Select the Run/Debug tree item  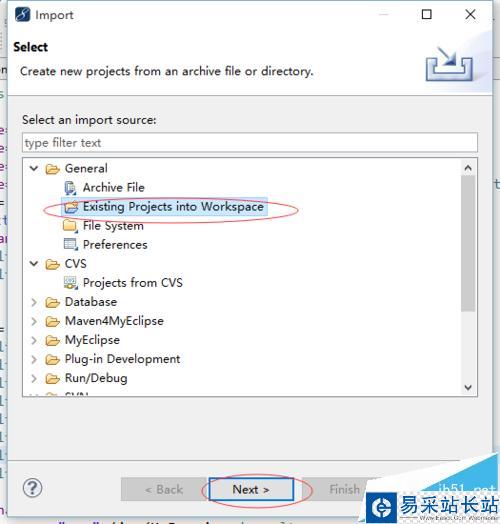[x=96, y=378]
